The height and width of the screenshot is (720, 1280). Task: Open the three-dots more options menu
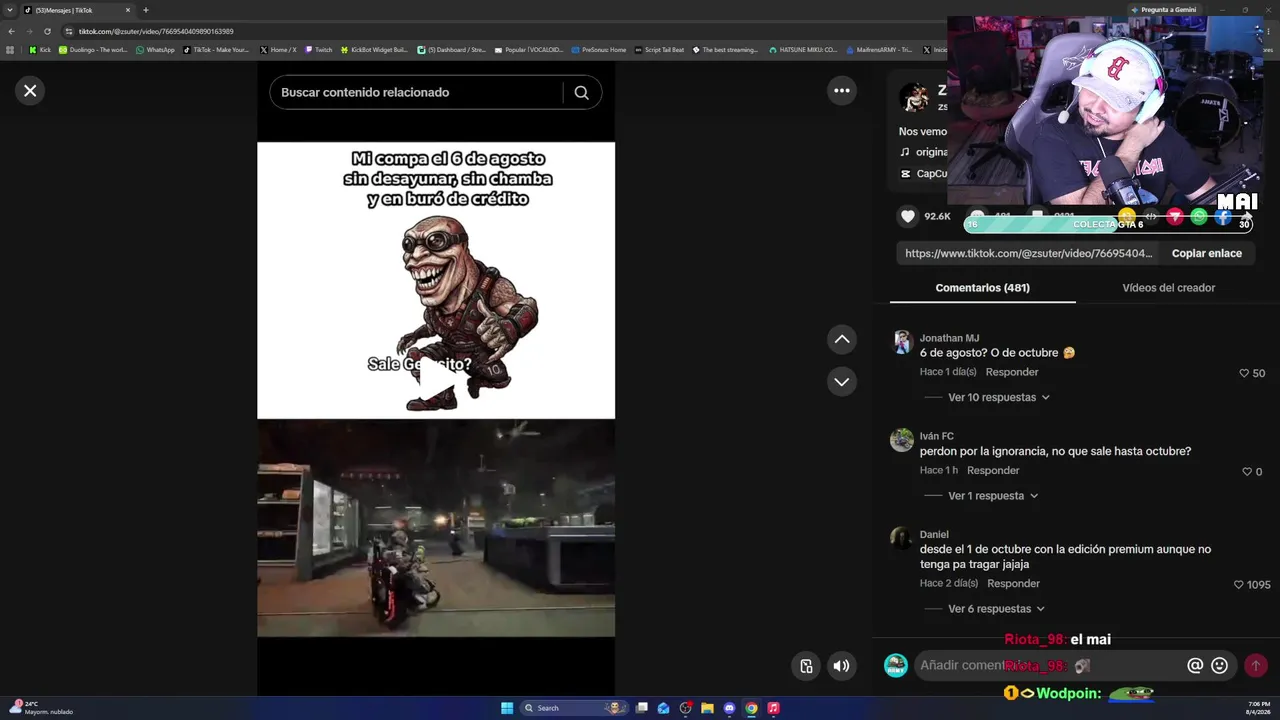(842, 91)
